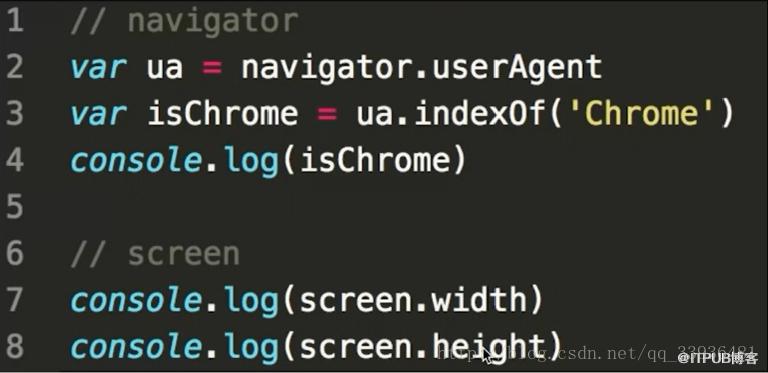
Task: Click the var keyword before ua
Action: point(98,68)
